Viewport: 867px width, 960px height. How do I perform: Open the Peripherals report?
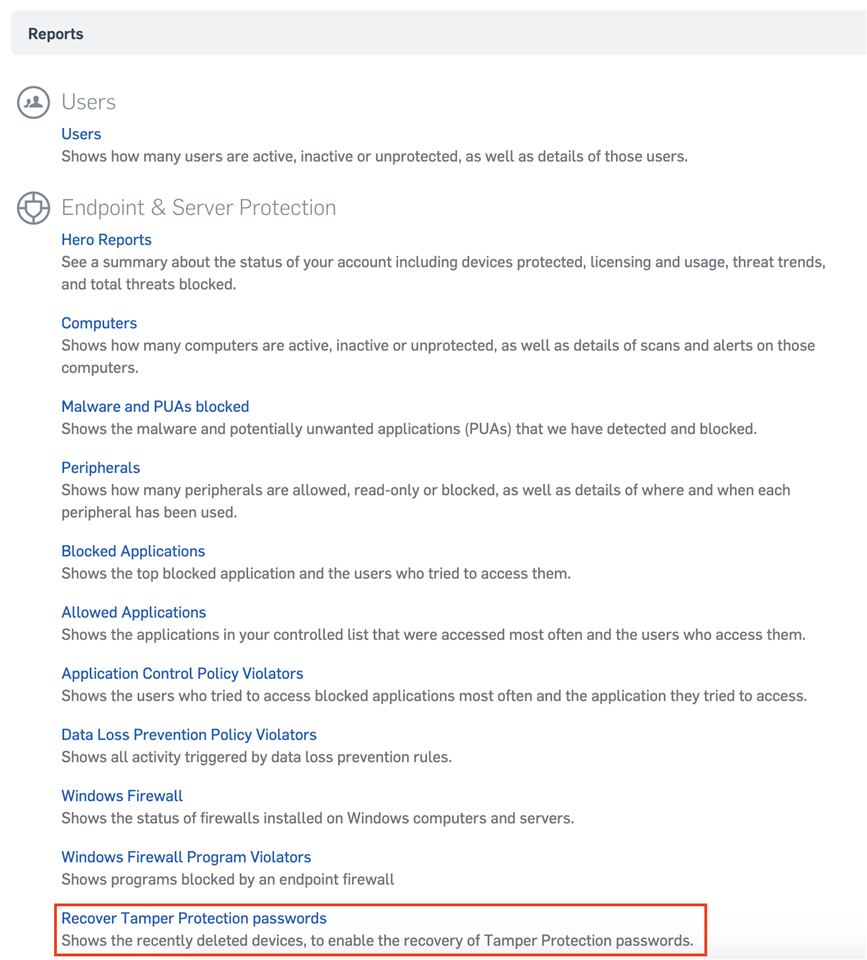click(100, 468)
